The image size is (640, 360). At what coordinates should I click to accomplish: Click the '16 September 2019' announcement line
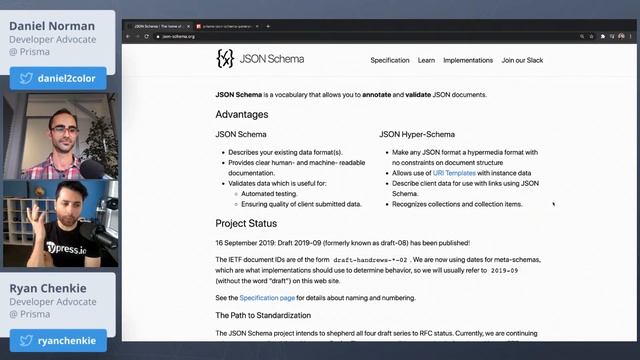(x=342, y=243)
